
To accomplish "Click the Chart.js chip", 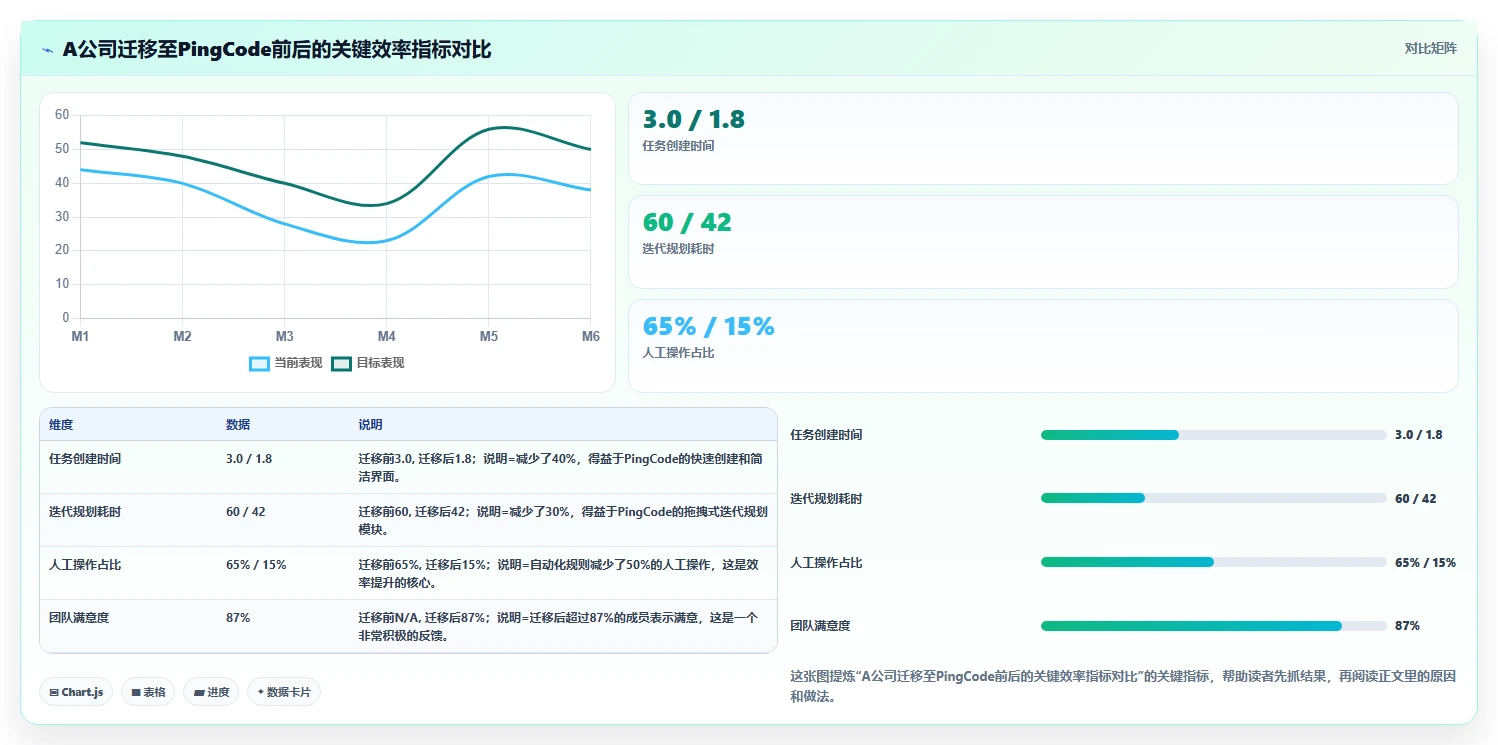I will pyautogui.click(x=76, y=692).
